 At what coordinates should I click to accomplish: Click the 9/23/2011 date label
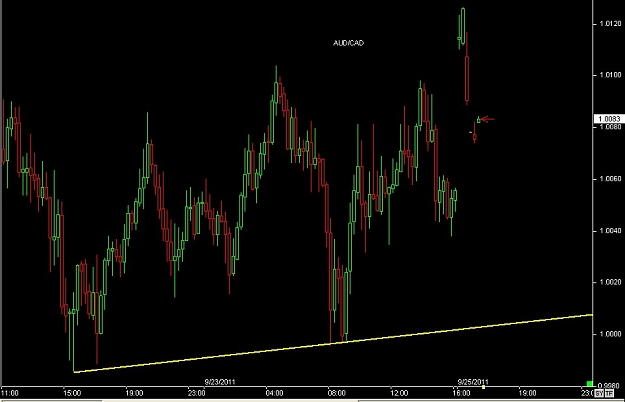[x=220, y=382]
